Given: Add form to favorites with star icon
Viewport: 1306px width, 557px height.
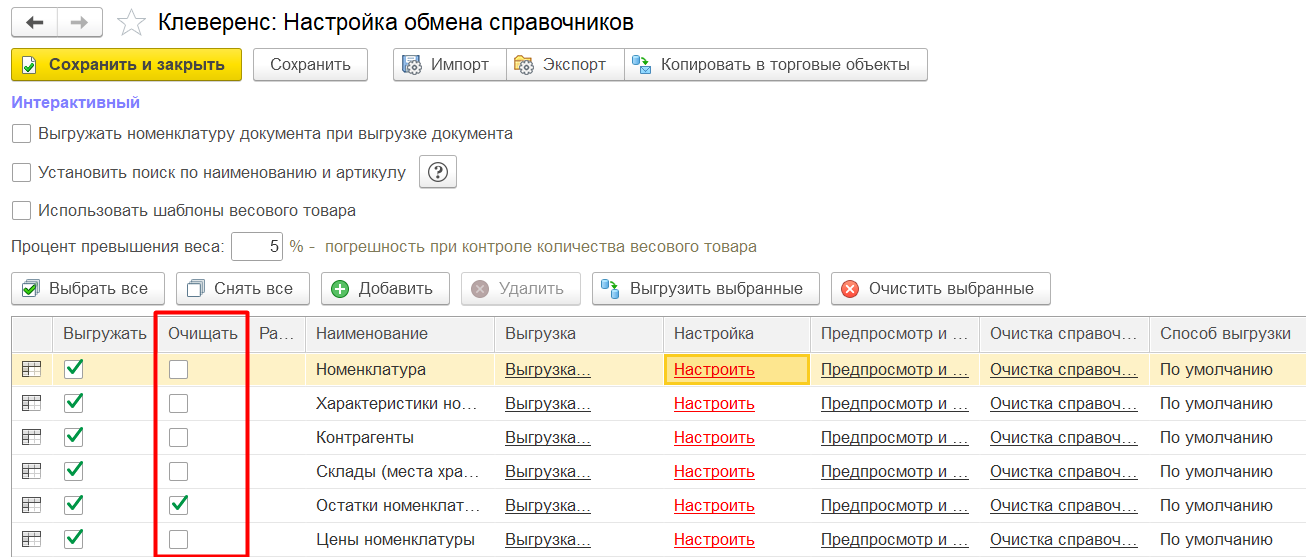Looking at the screenshot, I should [x=130, y=21].
